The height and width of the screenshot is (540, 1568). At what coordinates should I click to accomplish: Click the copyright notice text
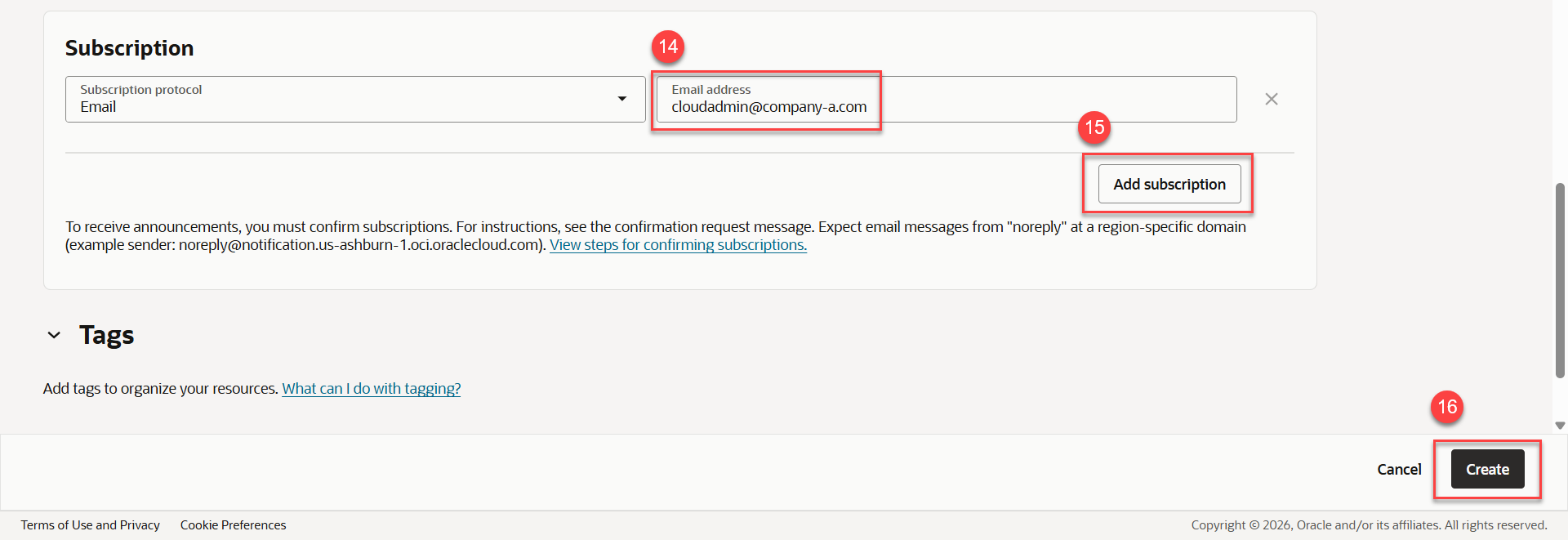pos(1369,525)
